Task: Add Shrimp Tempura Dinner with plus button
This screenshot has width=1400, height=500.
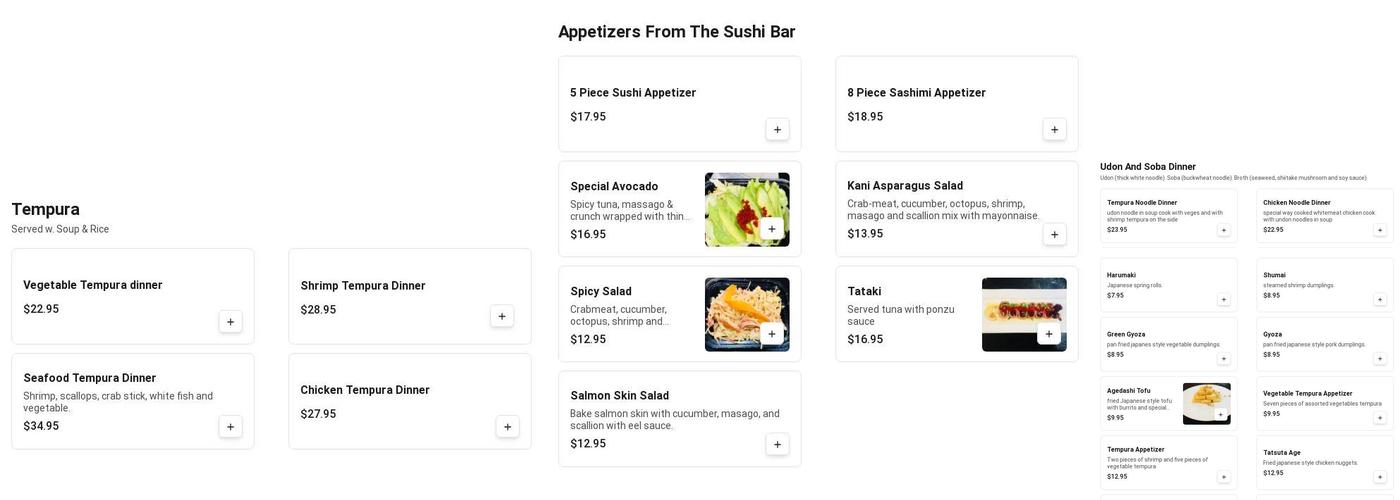Action: click(x=502, y=316)
